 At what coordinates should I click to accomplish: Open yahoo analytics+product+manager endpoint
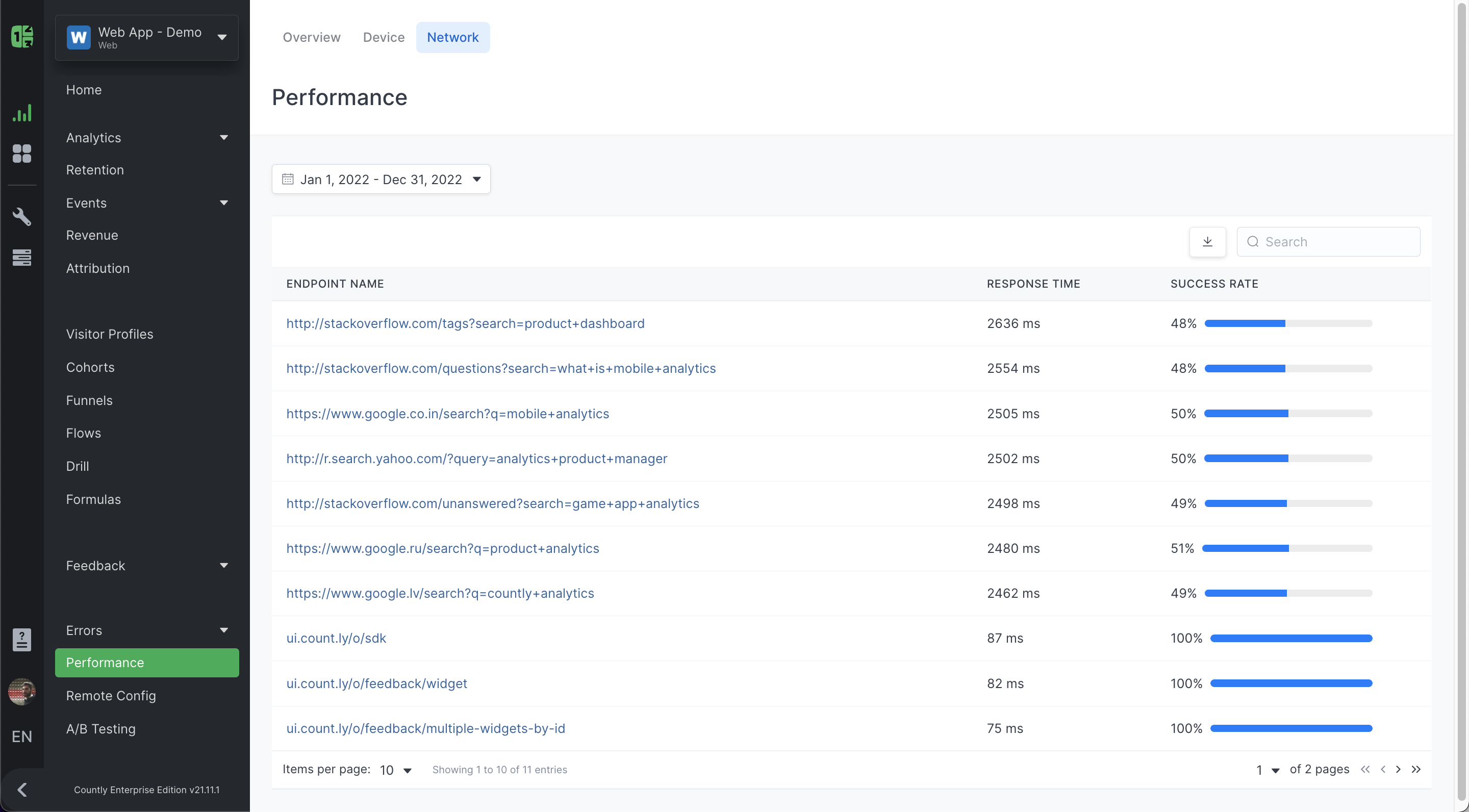pyautogui.click(x=477, y=459)
